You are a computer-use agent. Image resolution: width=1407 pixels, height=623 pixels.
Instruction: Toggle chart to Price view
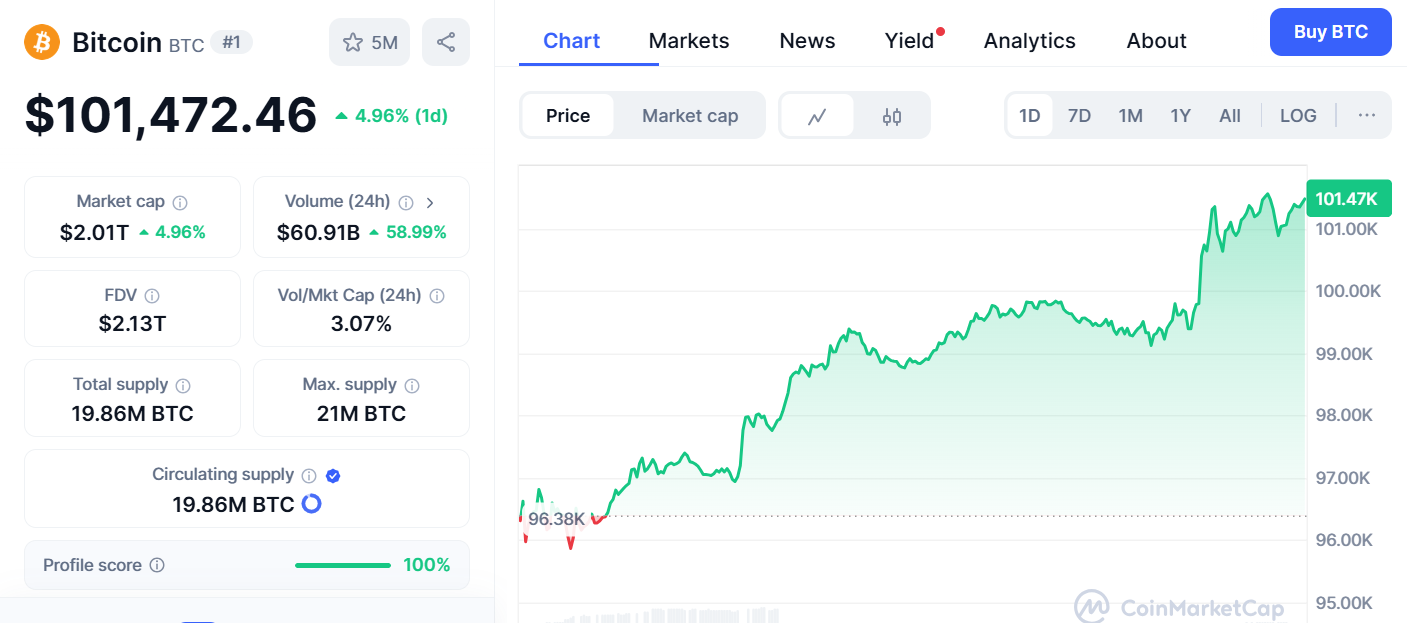[x=568, y=116]
